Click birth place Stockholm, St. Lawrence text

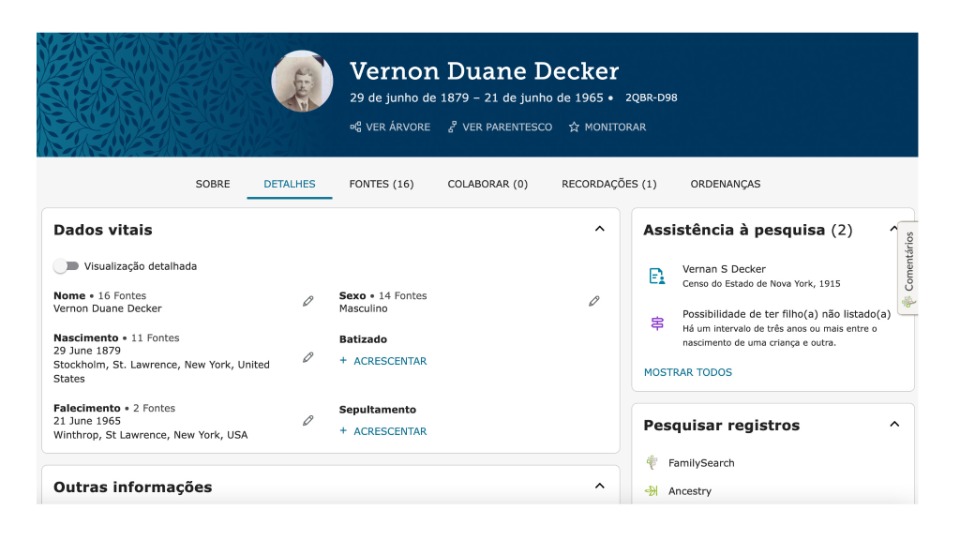[x=161, y=372]
